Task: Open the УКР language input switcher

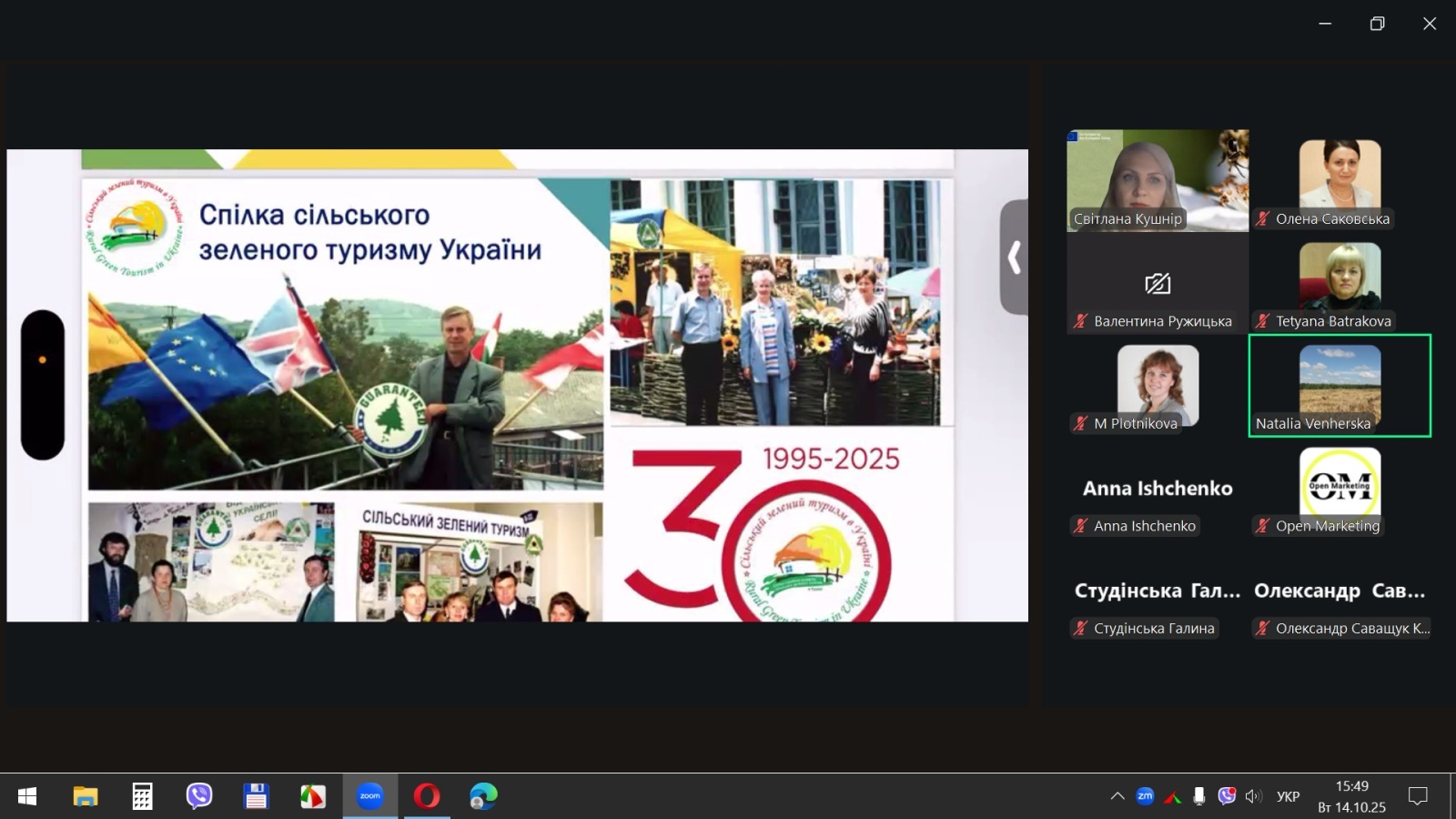Action: coord(1288,796)
